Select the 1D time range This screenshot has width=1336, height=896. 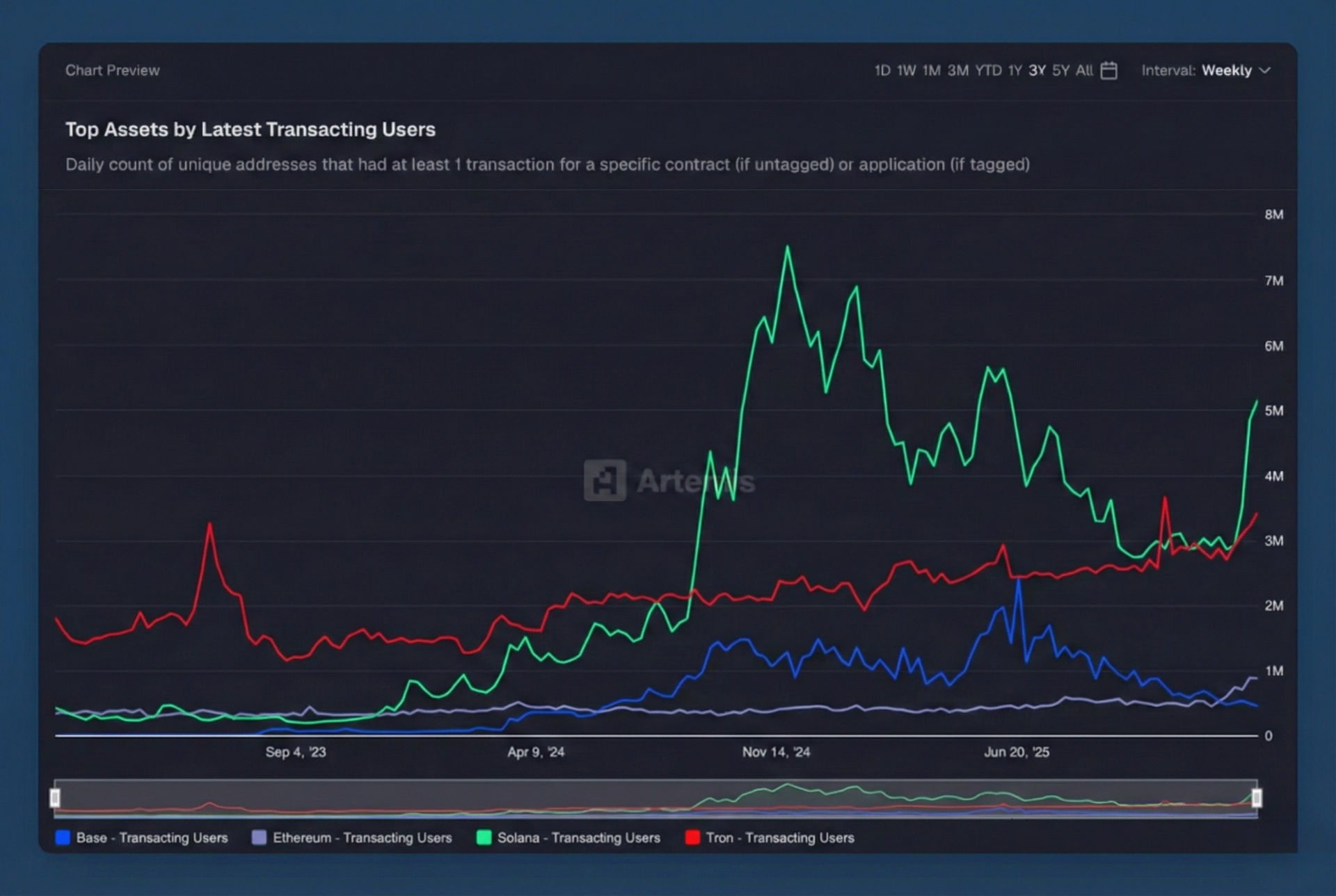click(x=882, y=71)
